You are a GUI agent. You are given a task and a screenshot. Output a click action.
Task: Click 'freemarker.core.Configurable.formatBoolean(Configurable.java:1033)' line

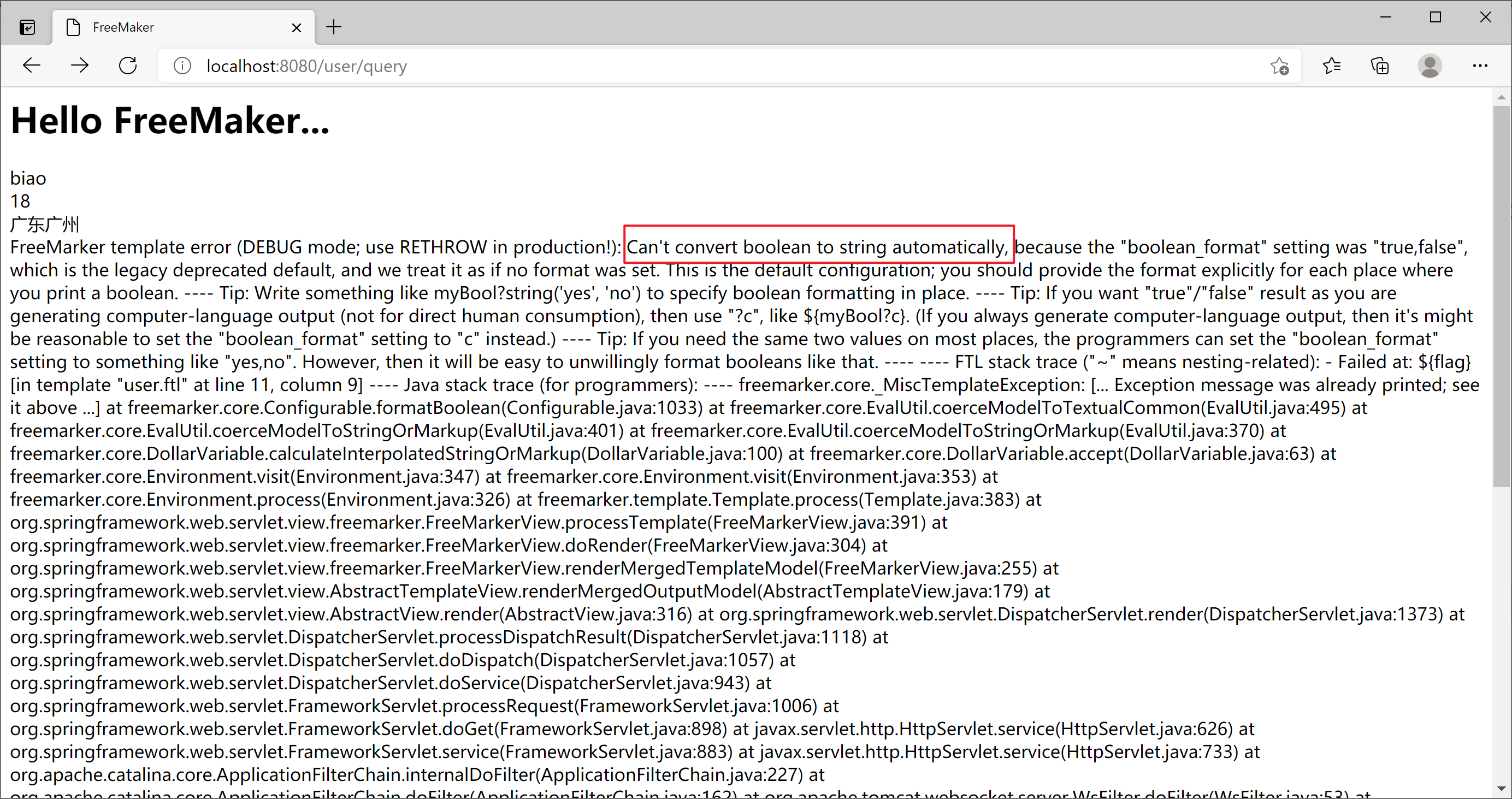[416, 408]
